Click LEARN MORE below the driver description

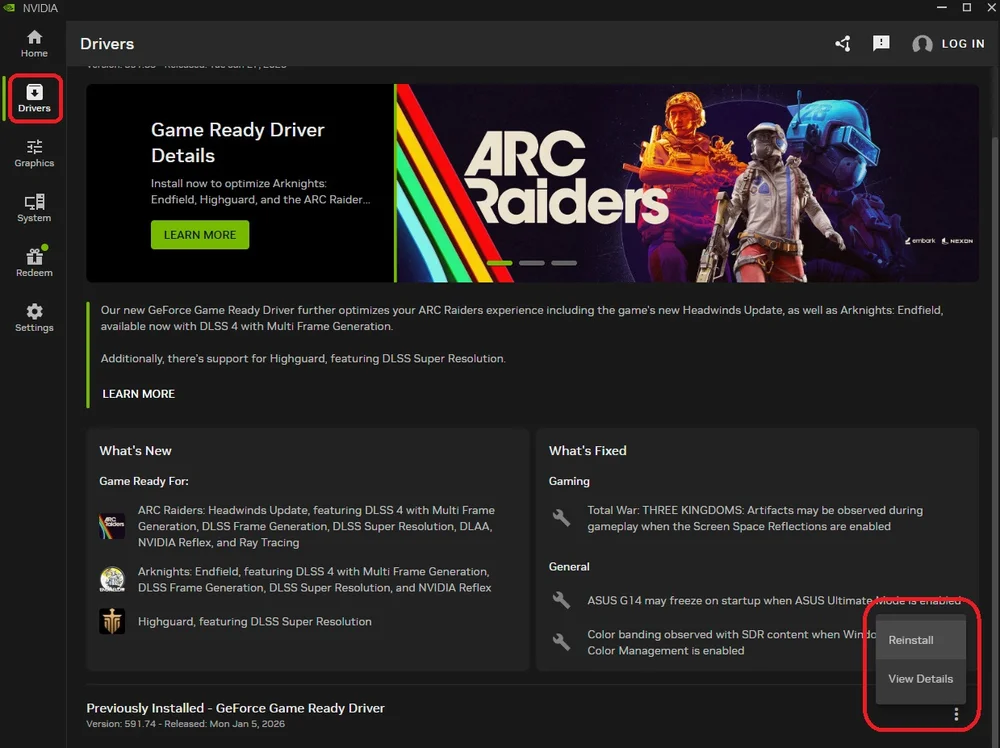click(x=138, y=393)
